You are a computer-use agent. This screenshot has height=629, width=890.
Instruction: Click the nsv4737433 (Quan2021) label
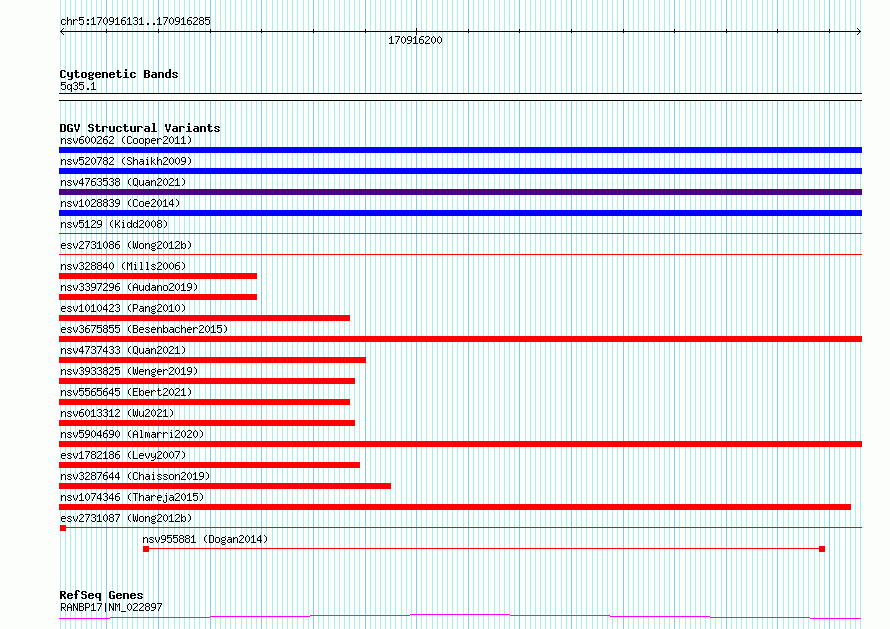pyautogui.click(x=123, y=350)
